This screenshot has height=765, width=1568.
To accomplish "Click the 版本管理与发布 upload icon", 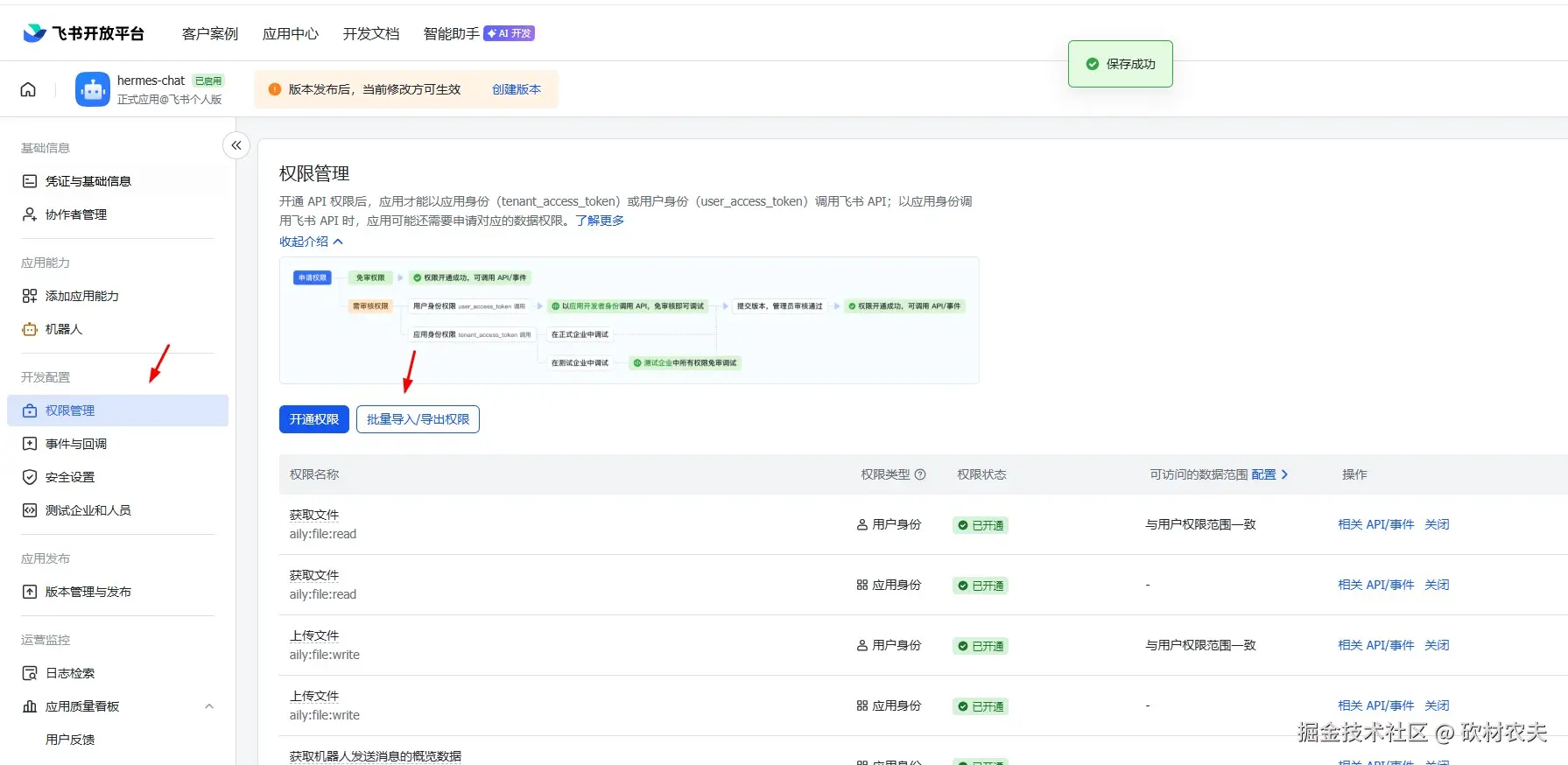I will 30,592.
